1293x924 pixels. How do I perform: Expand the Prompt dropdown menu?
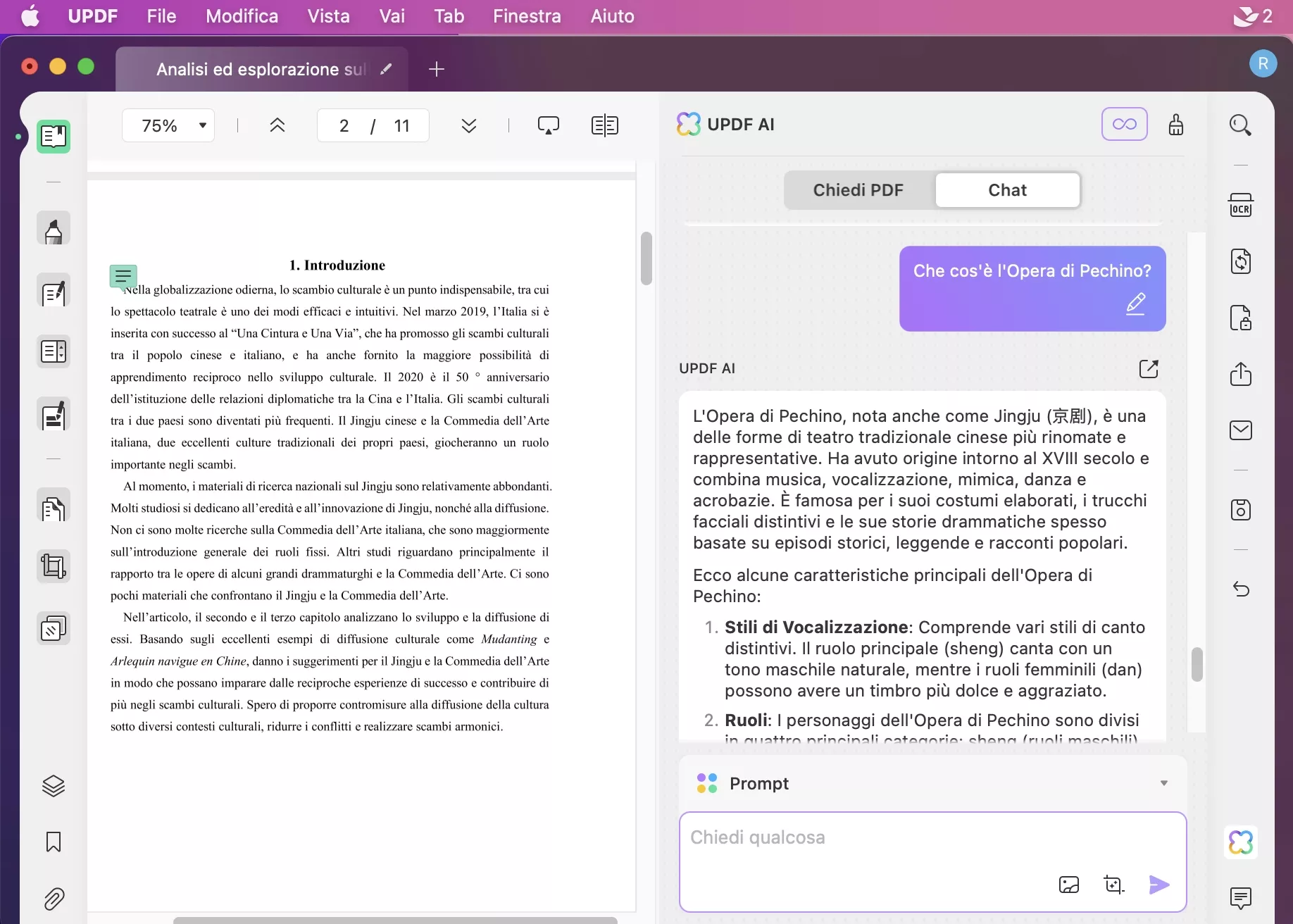click(x=1164, y=783)
